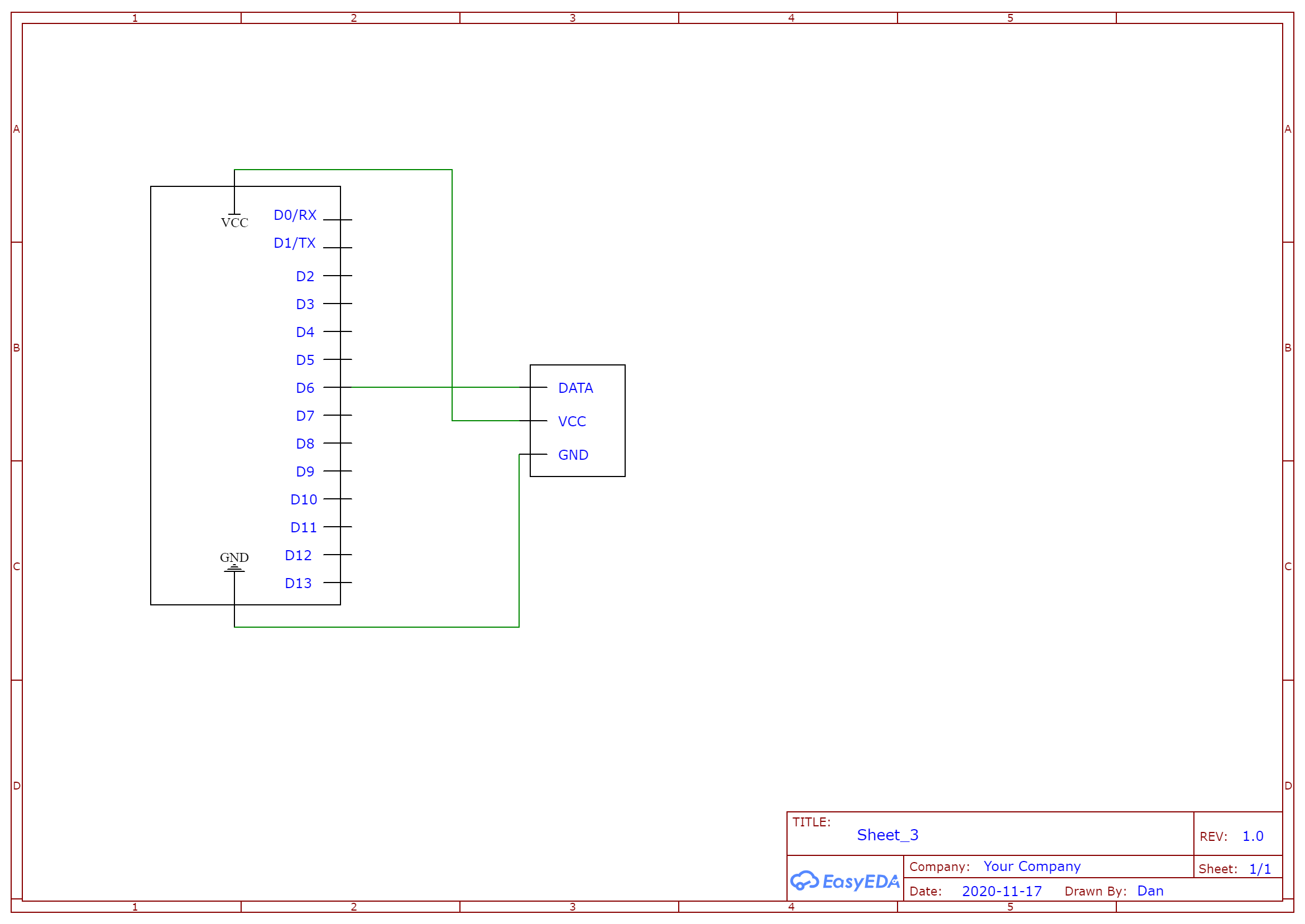The width and height of the screenshot is (1305, 924).
Task: Click the D2 pin label
Action: click(x=305, y=277)
